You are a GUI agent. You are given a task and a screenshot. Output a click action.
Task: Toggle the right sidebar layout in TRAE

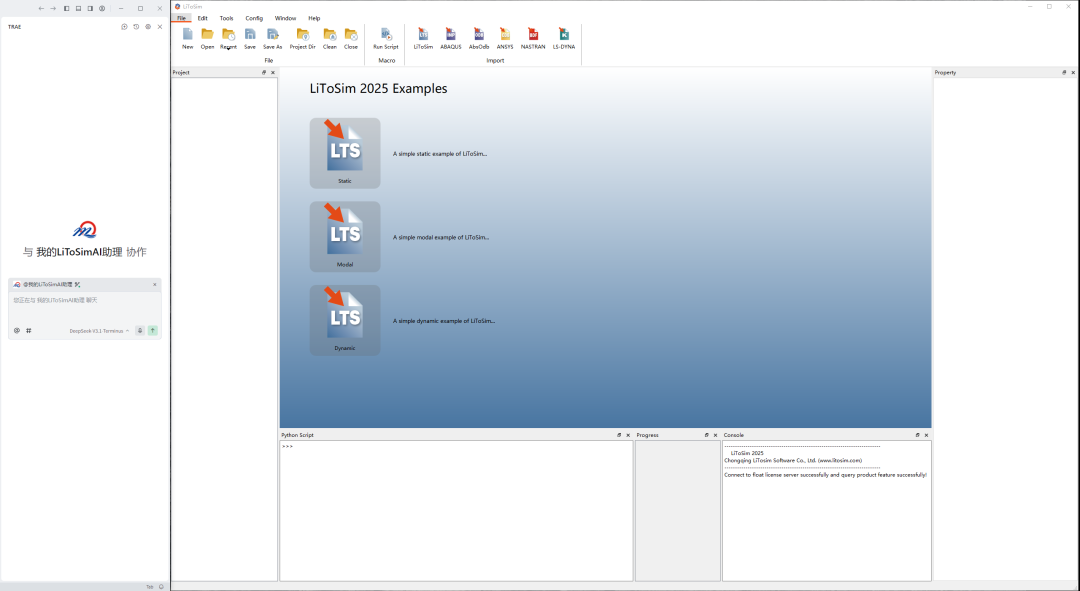90,8
